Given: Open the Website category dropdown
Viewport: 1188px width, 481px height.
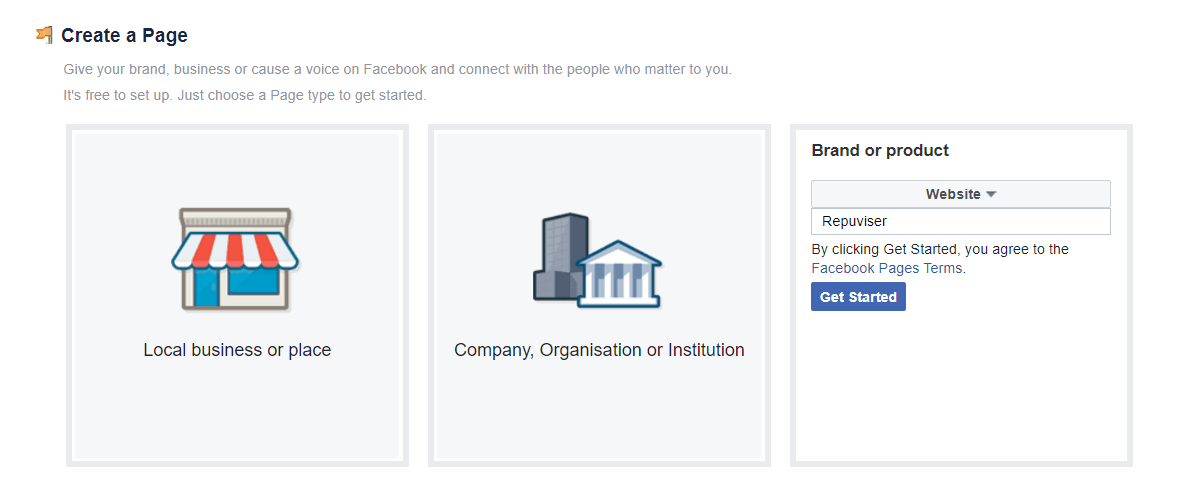Looking at the screenshot, I should [961, 194].
